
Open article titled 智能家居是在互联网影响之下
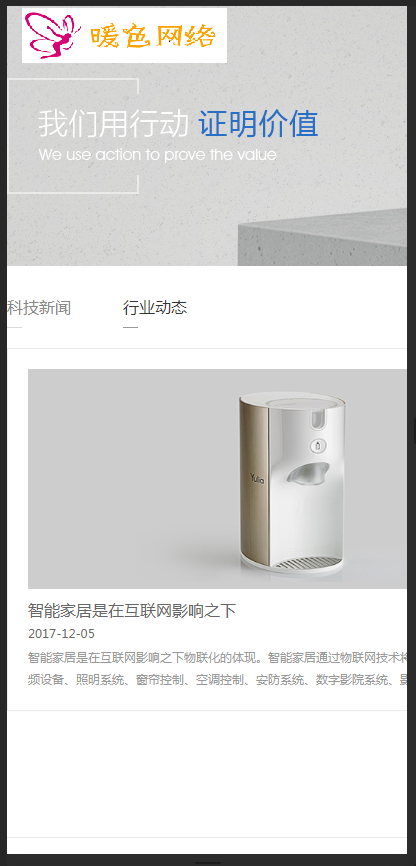(x=132, y=611)
